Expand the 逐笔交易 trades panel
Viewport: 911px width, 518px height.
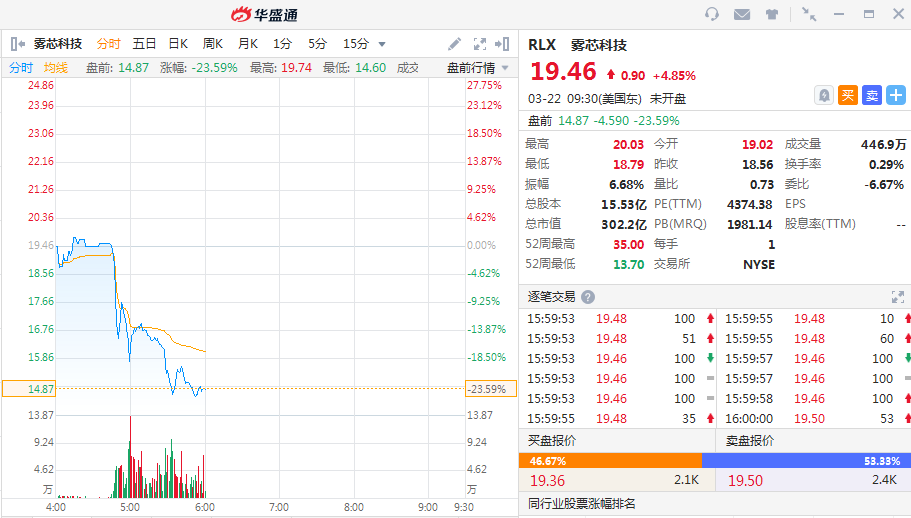point(898,297)
